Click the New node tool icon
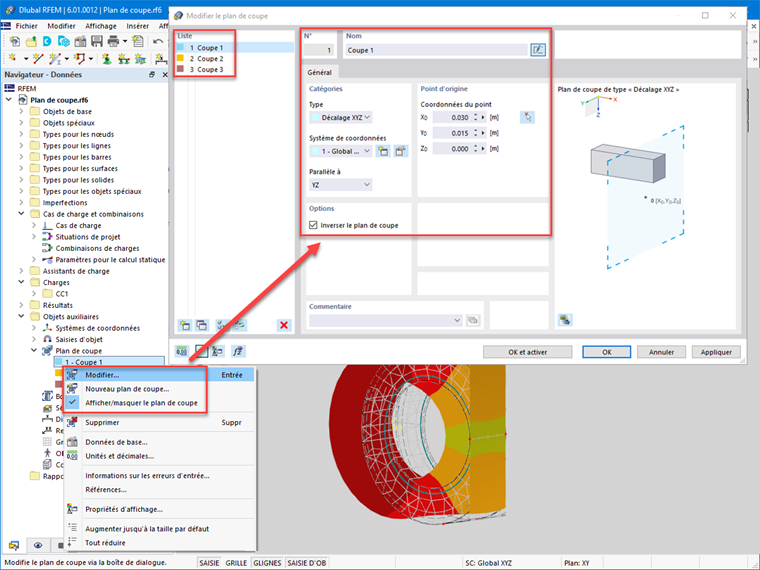760x570 pixels. click(14, 59)
